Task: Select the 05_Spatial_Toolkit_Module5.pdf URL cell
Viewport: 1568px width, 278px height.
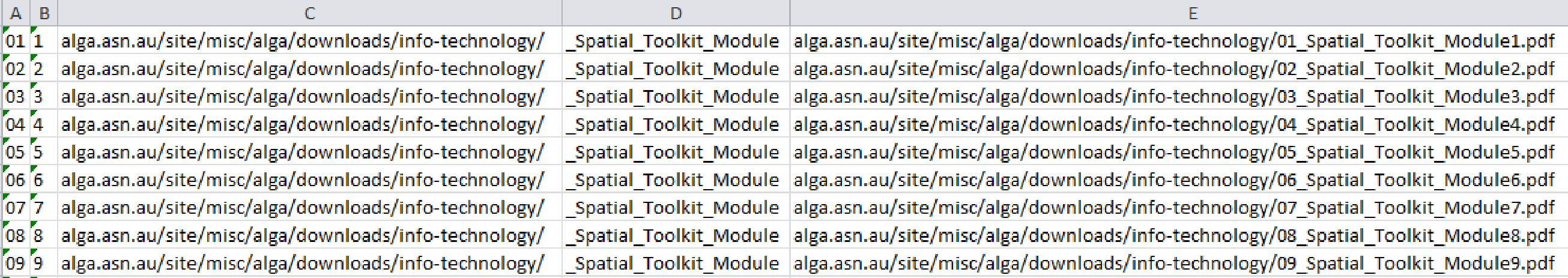Action: point(1179,151)
